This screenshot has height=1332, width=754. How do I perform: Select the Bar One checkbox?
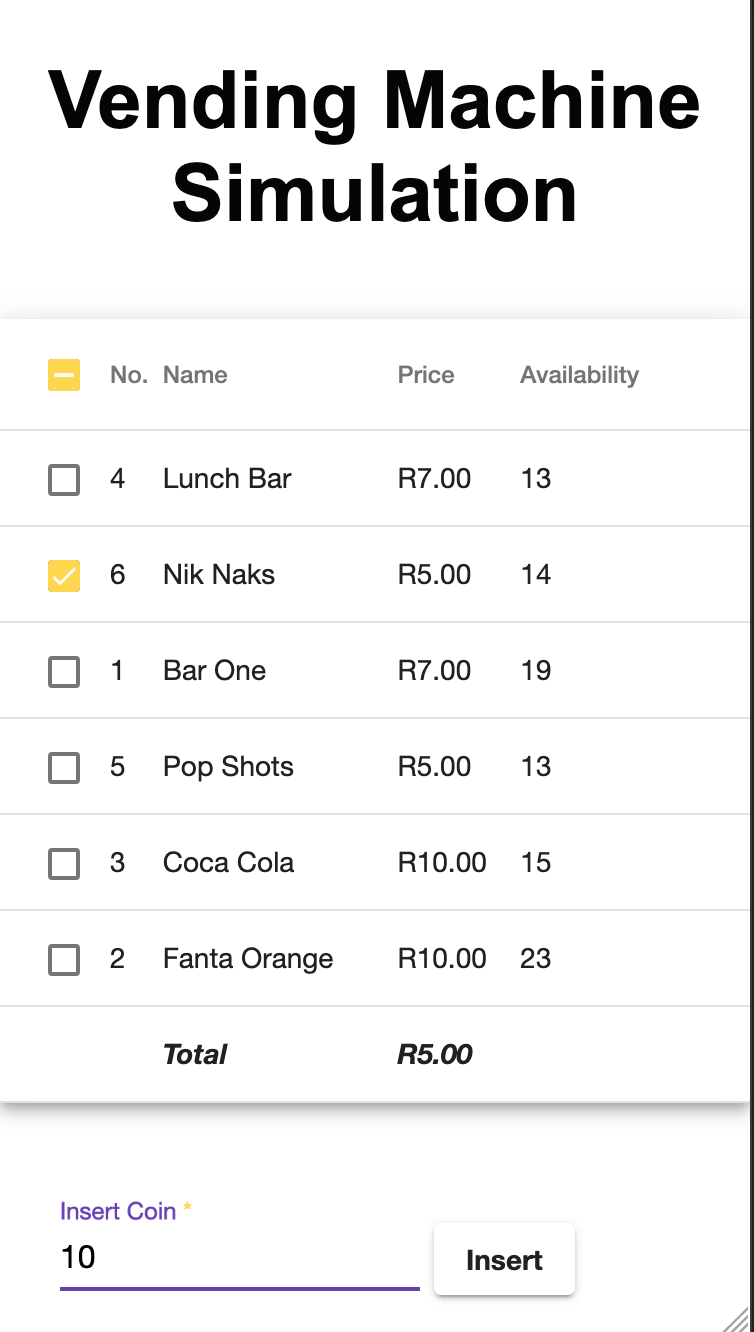click(64, 671)
